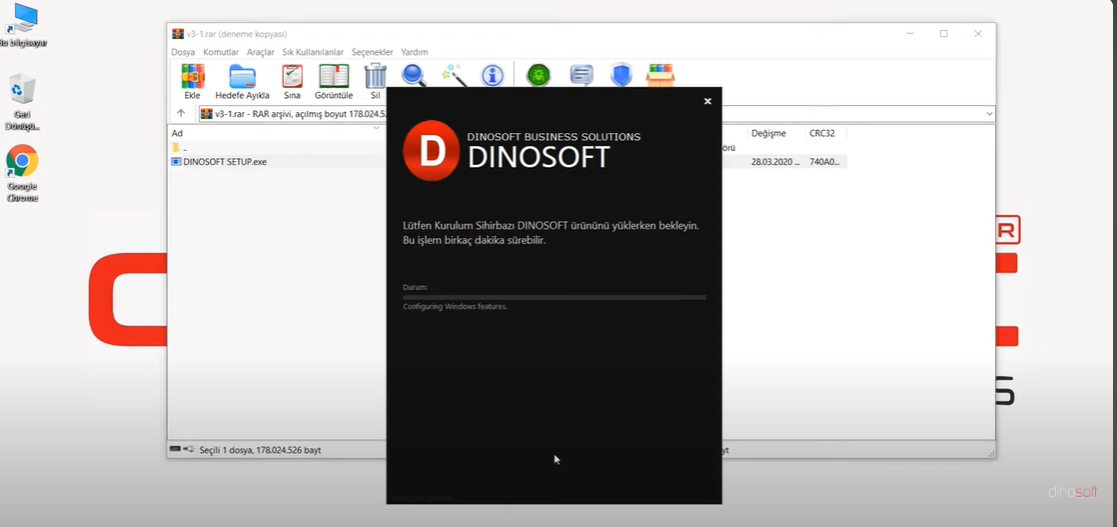Click the installer progress bar
The height and width of the screenshot is (527, 1117).
554,297
